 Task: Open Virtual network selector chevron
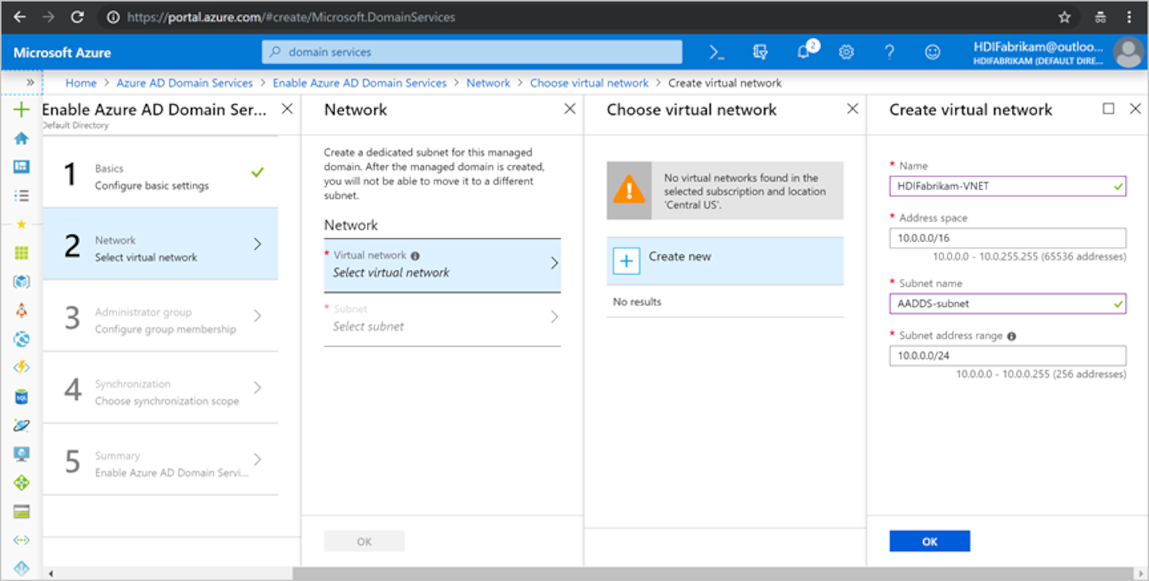554,264
